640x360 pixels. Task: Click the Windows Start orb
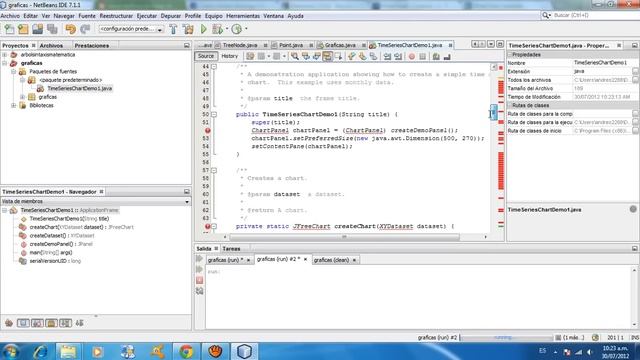point(11,351)
